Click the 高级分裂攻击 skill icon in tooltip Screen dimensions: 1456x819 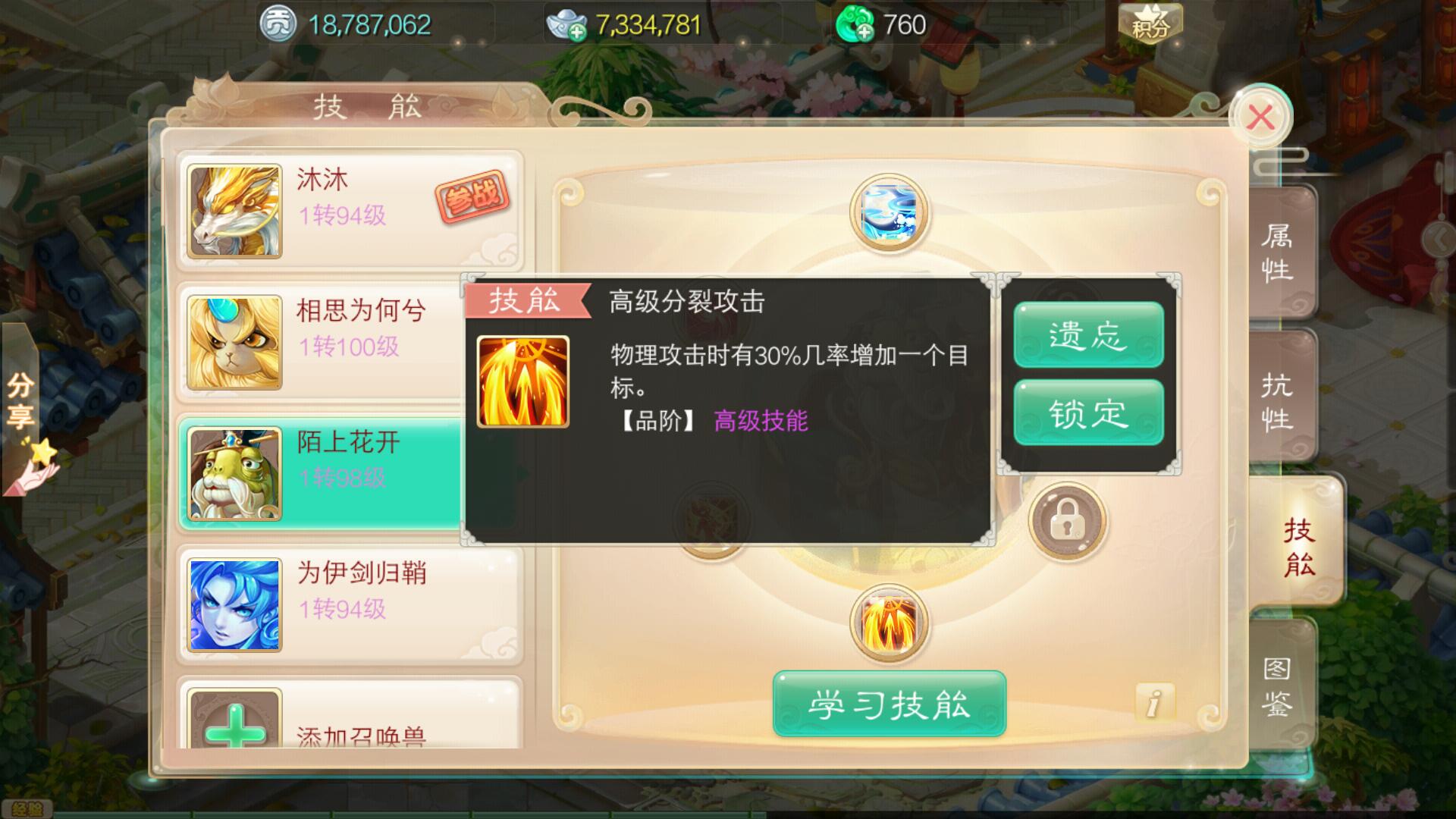pos(522,381)
